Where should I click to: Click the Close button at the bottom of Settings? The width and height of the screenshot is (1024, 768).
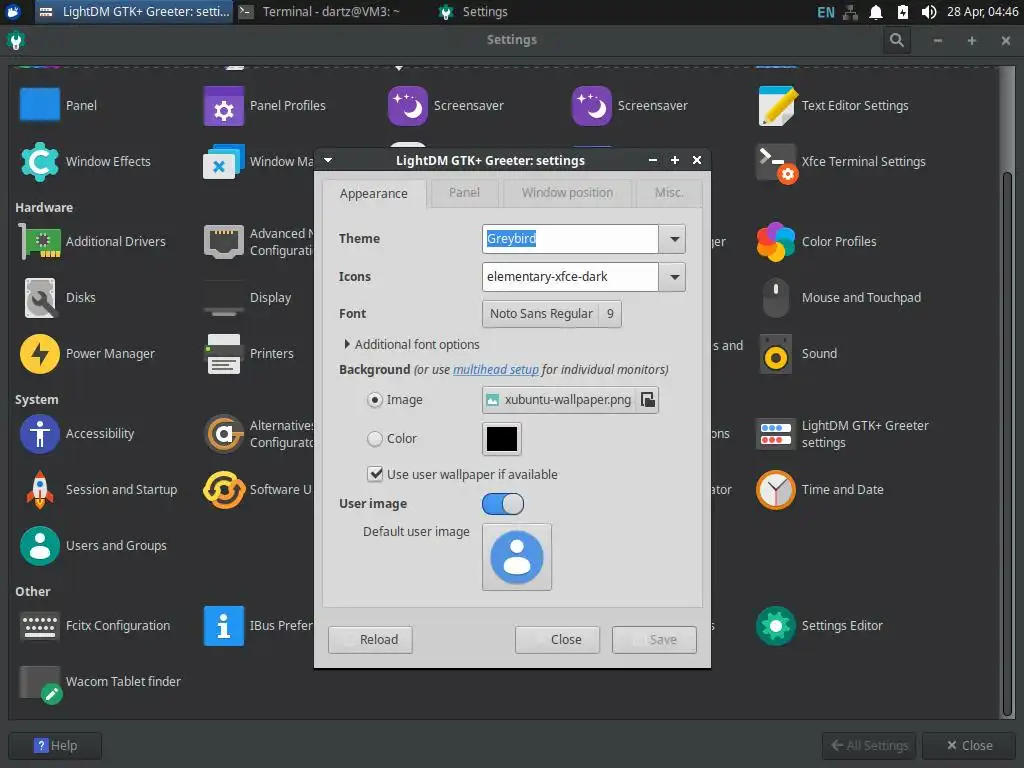coord(969,746)
